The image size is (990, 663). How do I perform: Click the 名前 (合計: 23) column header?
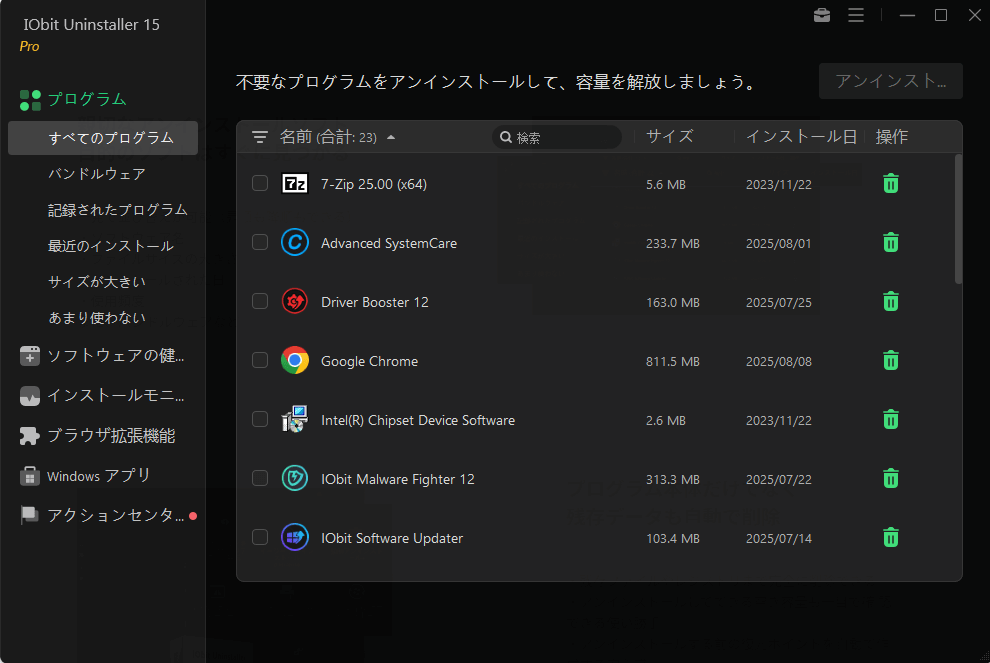328,137
